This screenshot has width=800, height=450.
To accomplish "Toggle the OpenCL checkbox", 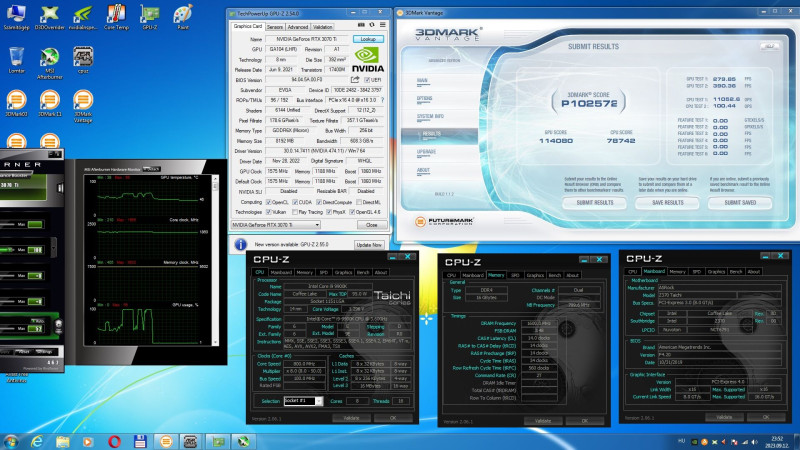I will click(268, 202).
